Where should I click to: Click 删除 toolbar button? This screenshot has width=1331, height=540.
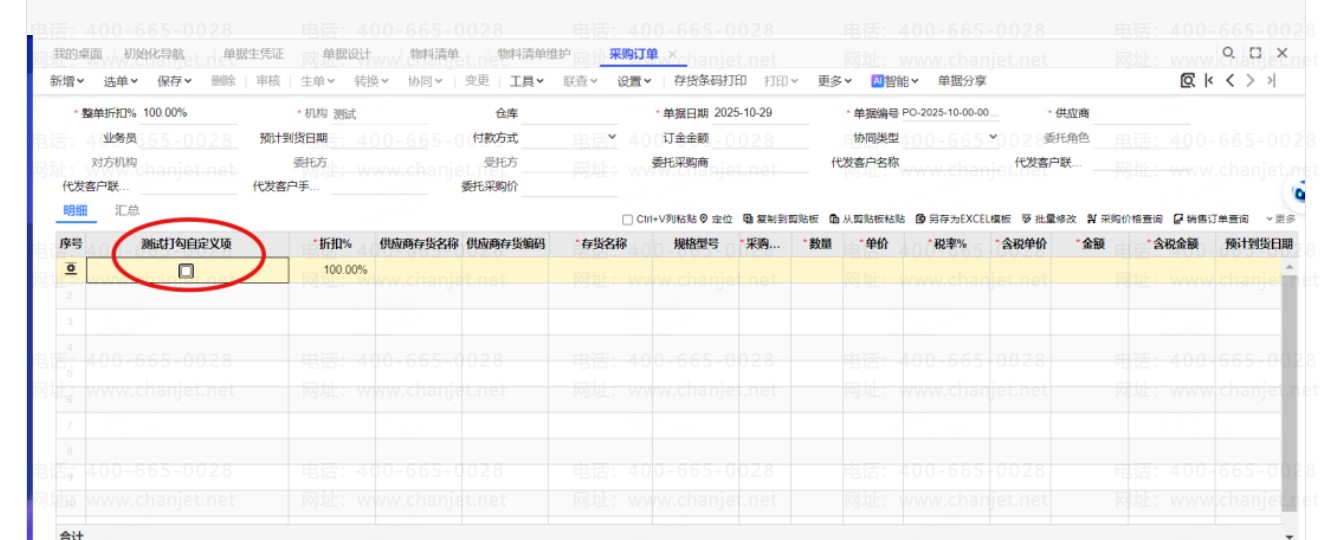click(224, 81)
